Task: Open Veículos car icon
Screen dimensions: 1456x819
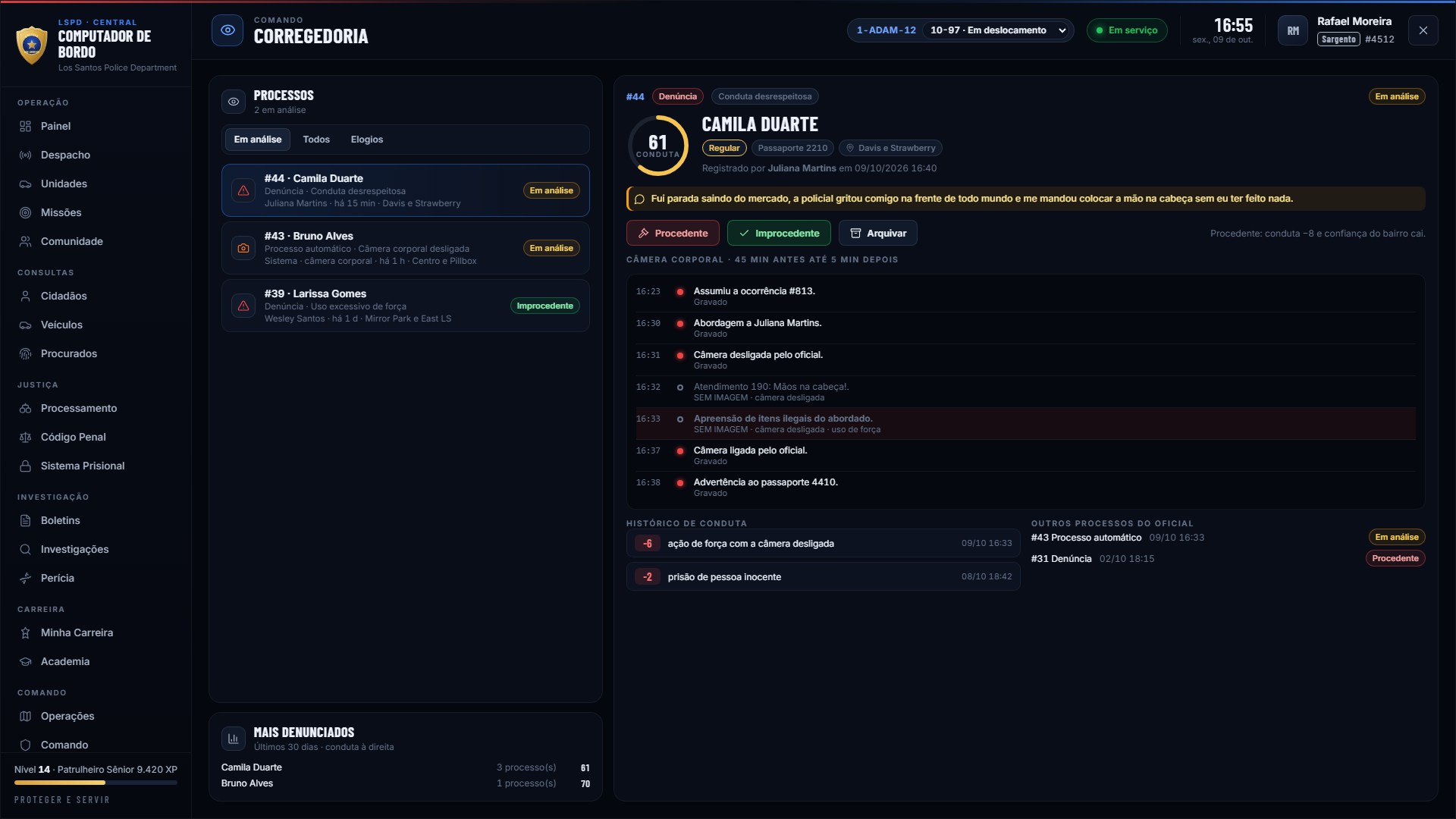Action: coord(25,325)
